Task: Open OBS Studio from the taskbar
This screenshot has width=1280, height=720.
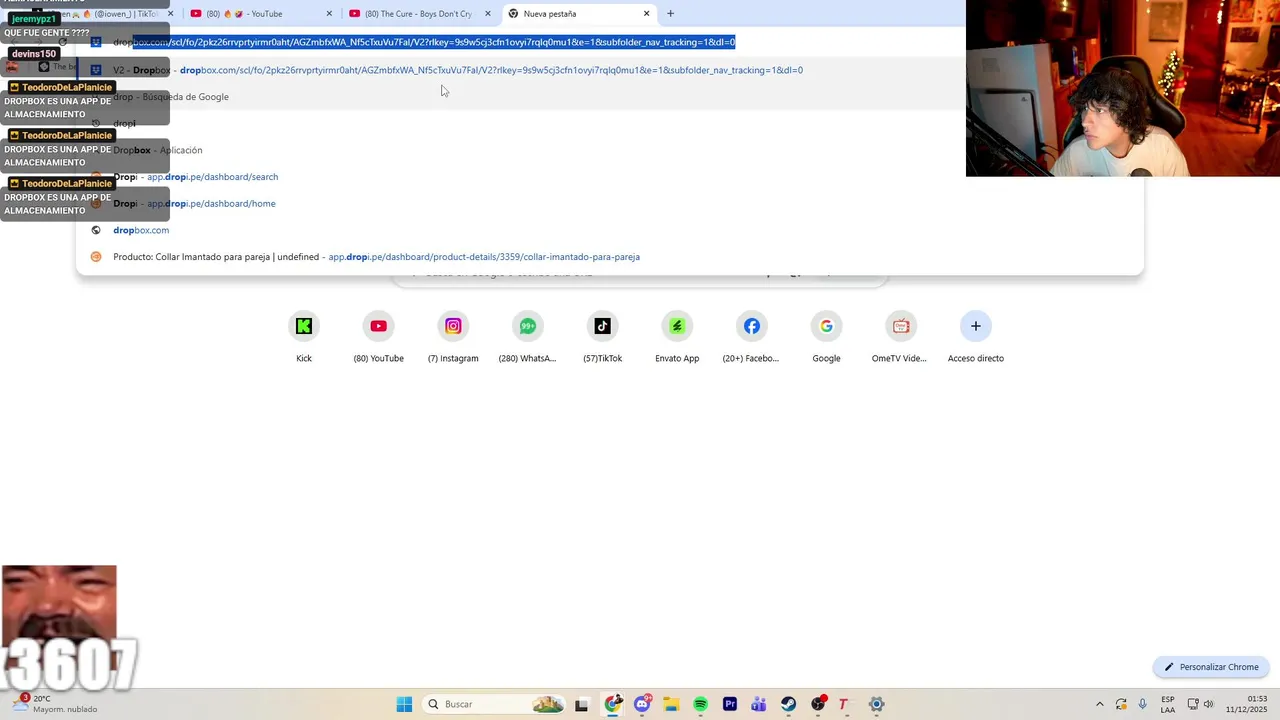Action: [x=818, y=704]
